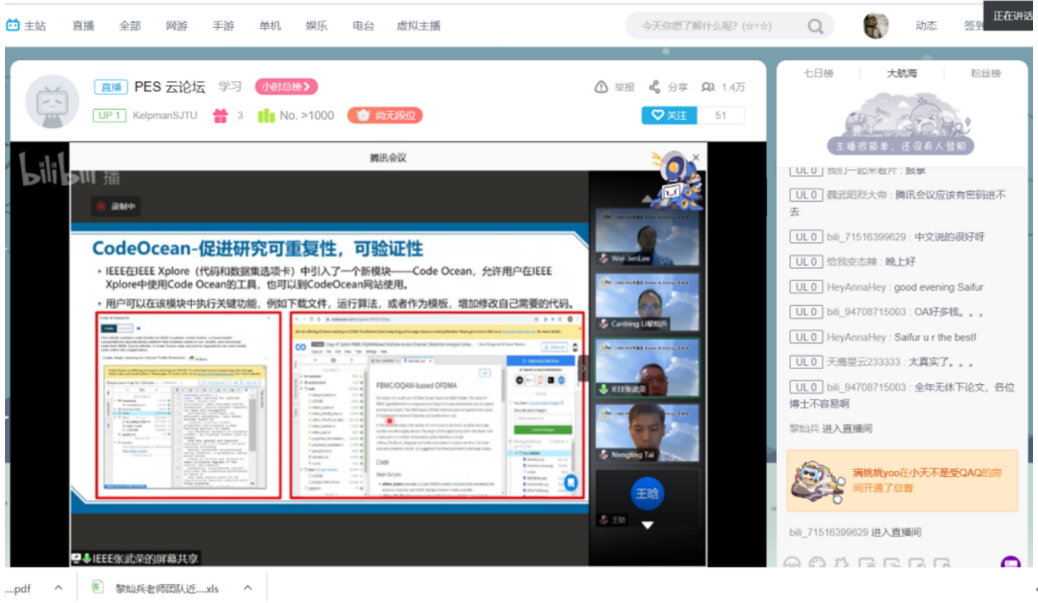Click the pink gift icon
This screenshot has width=1038, height=603.
[x=220, y=116]
